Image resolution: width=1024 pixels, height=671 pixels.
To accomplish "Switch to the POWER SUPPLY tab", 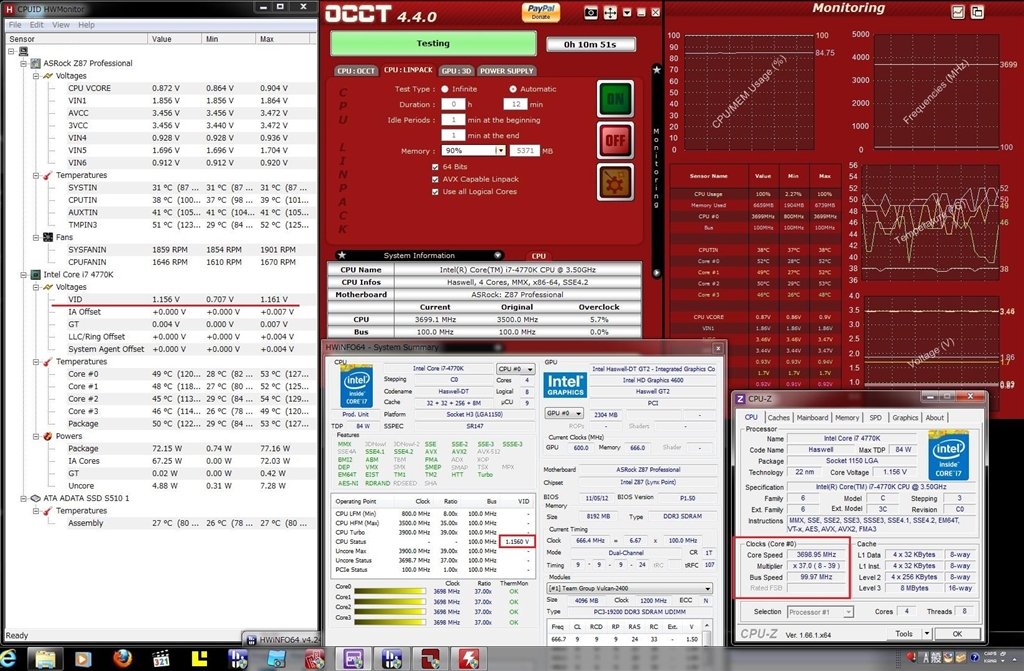I will [507, 71].
